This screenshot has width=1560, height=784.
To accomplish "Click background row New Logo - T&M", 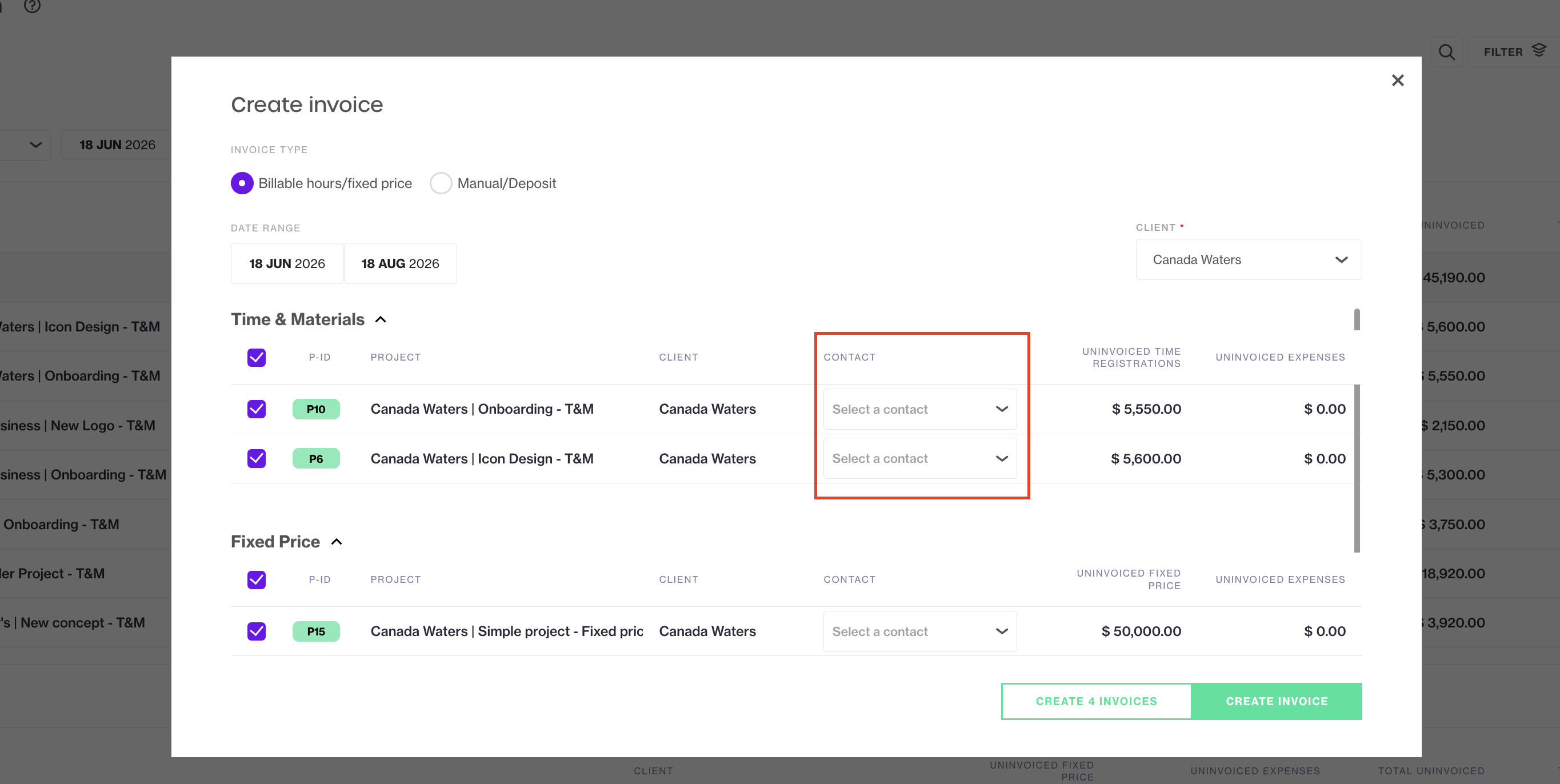I will tap(78, 426).
